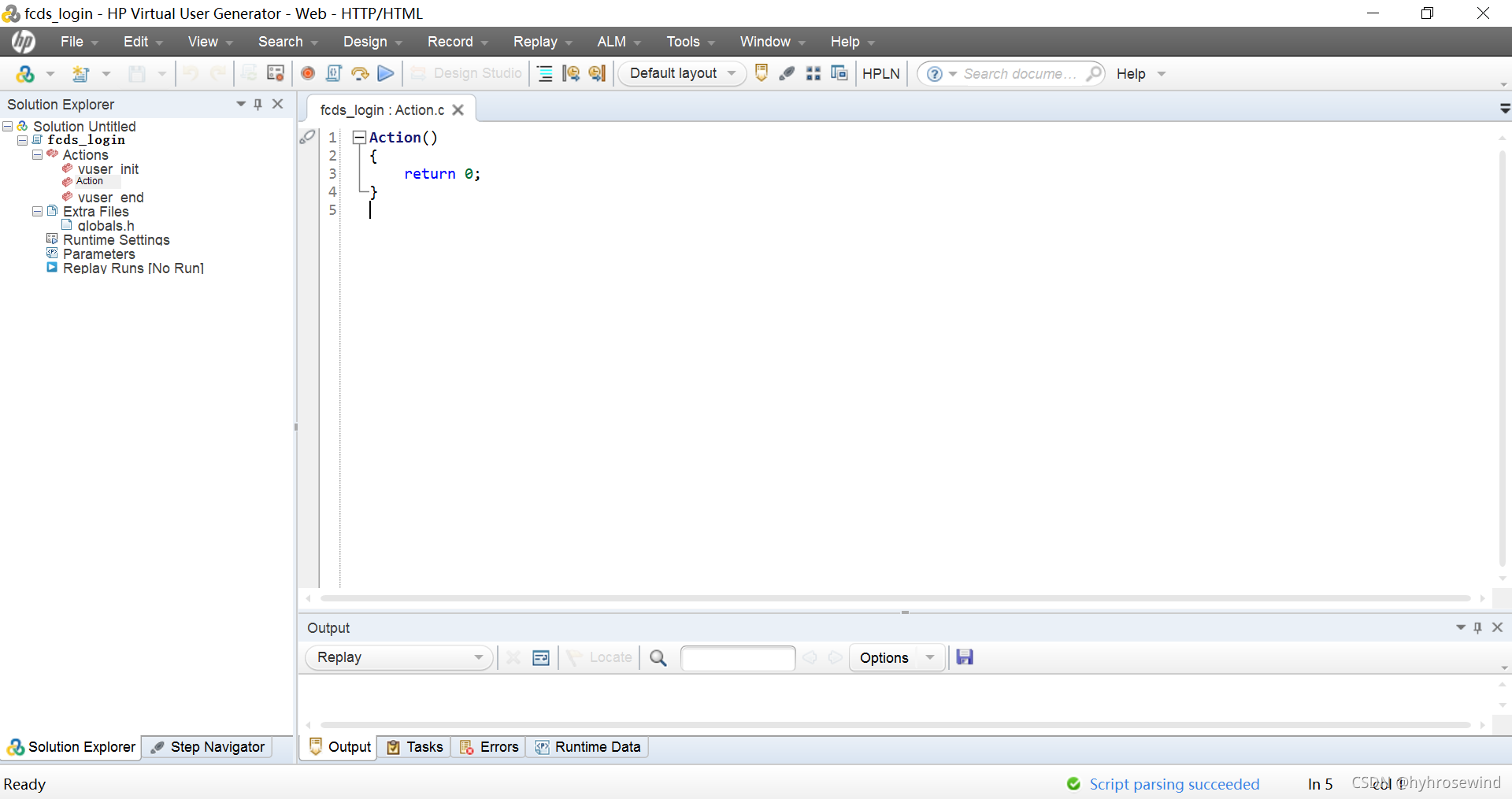Pin the Output panel
1512x799 pixels.
(x=1477, y=627)
